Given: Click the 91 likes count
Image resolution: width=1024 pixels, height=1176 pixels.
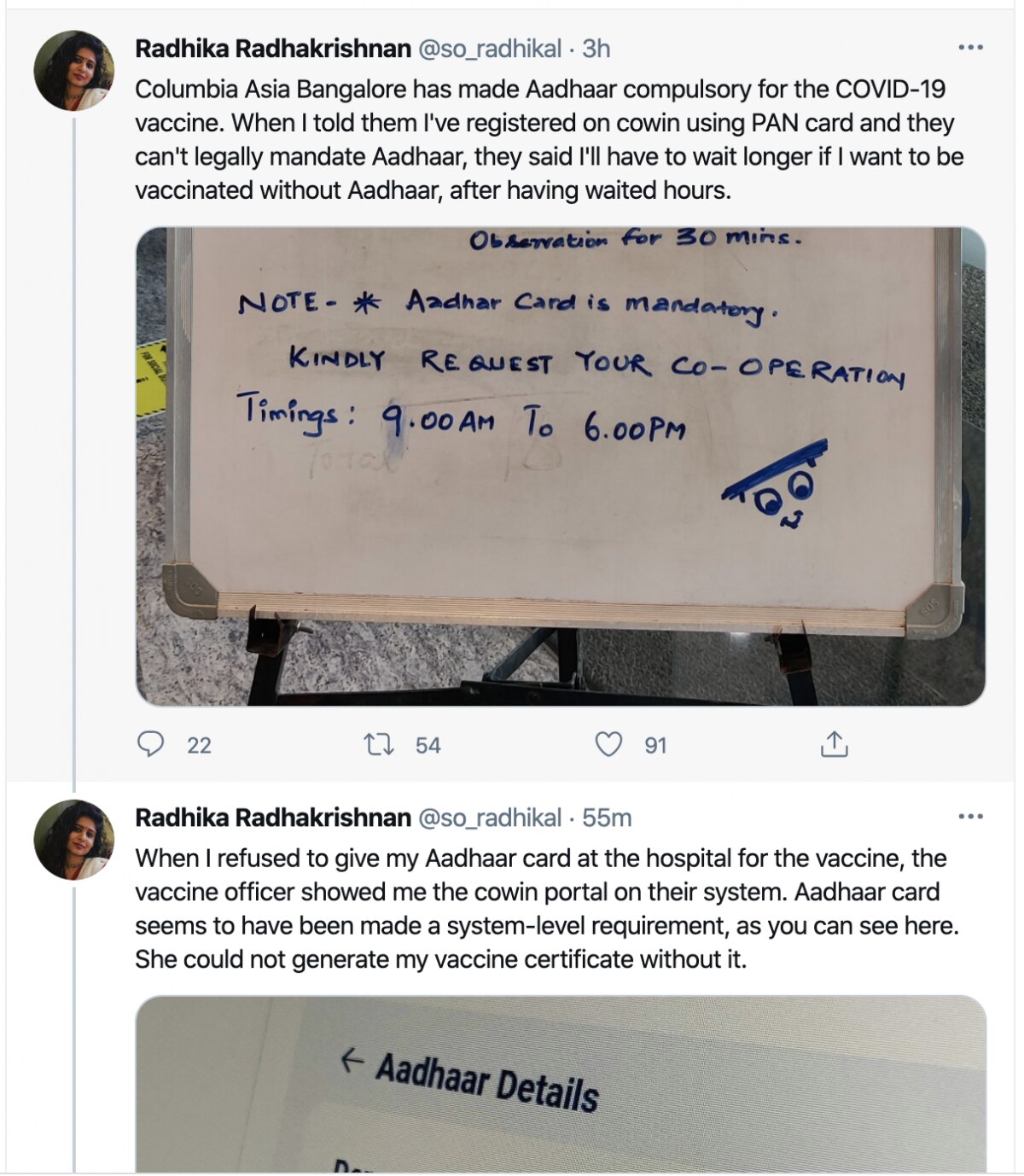Looking at the screenshot, I should point(655,746).
